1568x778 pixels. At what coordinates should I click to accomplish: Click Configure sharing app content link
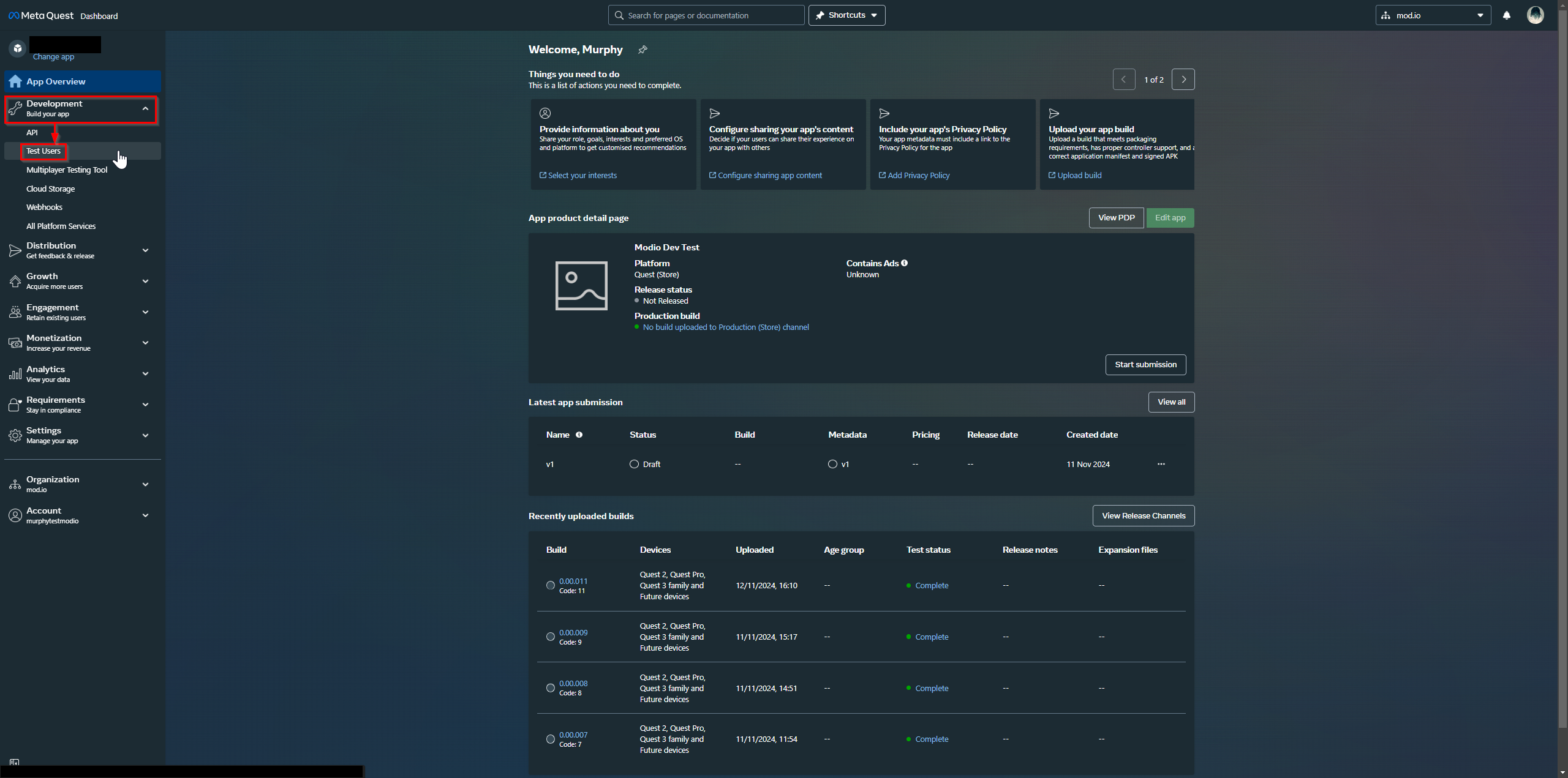click(766, 176)
